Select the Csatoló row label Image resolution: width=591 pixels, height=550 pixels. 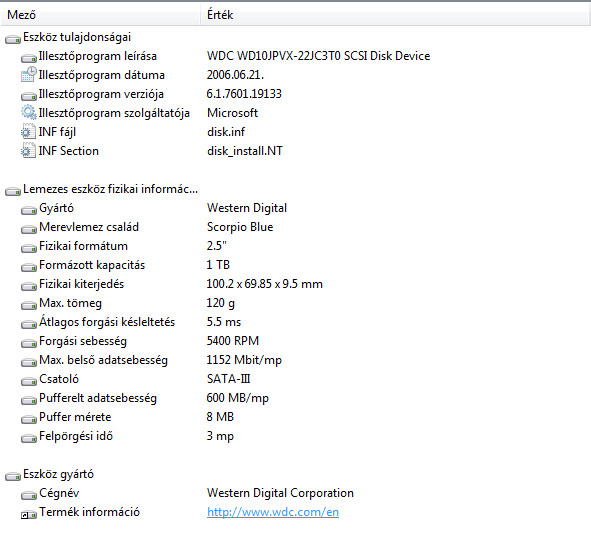pos(59,379)
